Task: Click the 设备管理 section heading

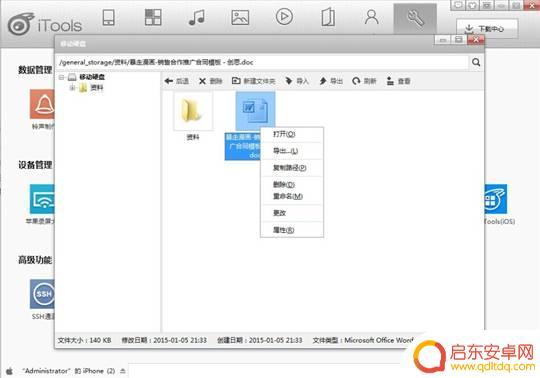Action: (35, 165)
